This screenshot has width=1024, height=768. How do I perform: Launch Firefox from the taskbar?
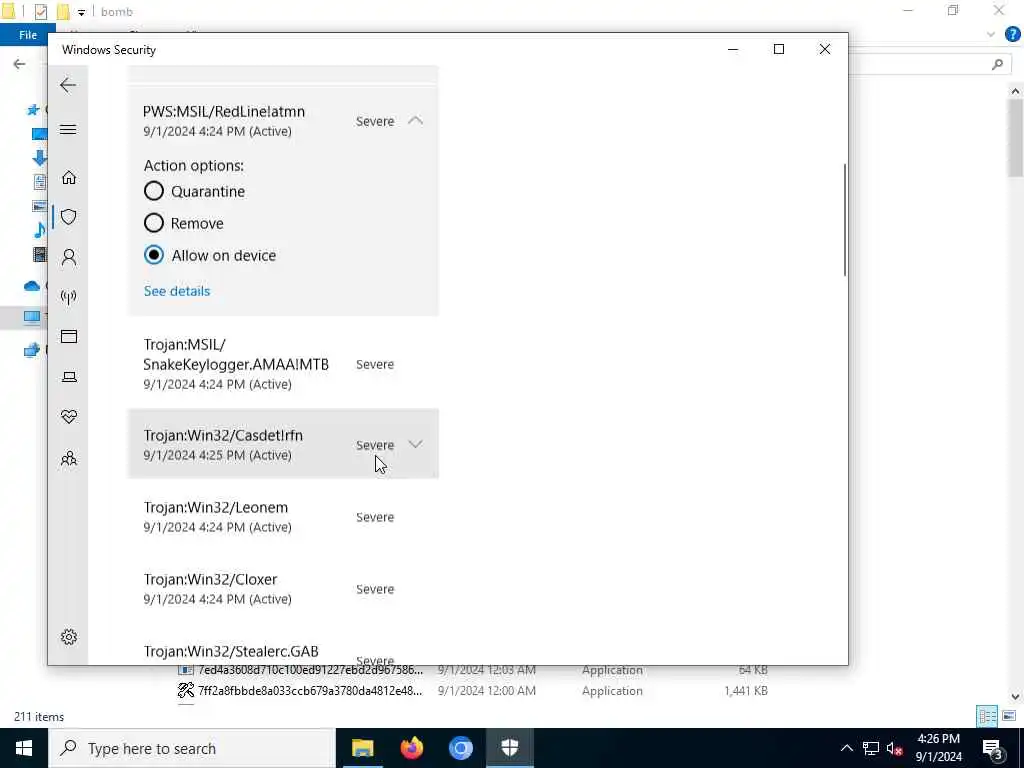click(411, 748)
